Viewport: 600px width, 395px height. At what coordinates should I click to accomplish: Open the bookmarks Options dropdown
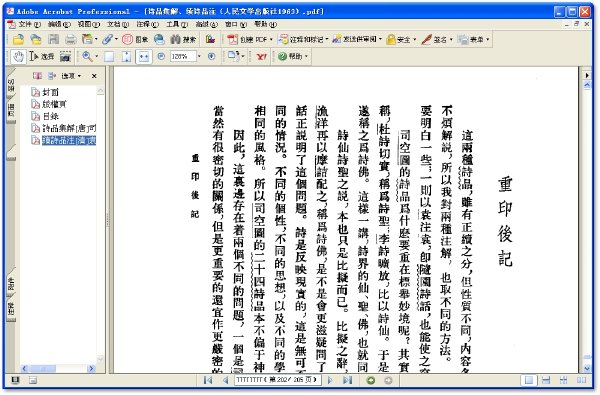(72, 76)
